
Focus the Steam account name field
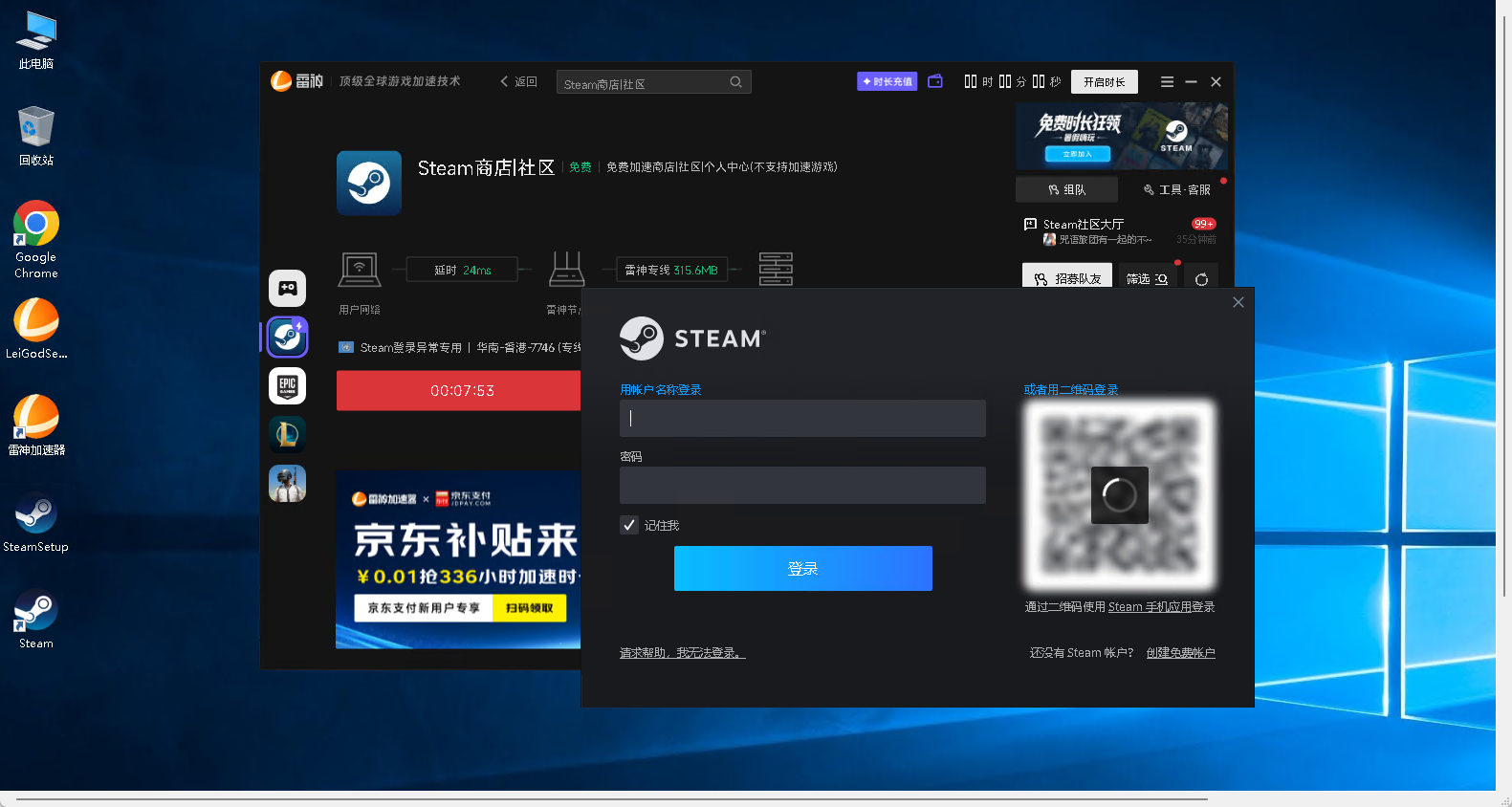click(802, 419)
